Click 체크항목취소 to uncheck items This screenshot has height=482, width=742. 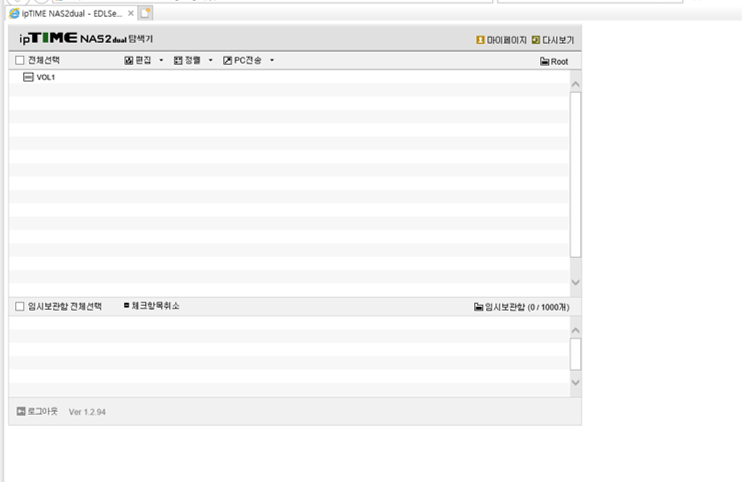pos(155,306)
